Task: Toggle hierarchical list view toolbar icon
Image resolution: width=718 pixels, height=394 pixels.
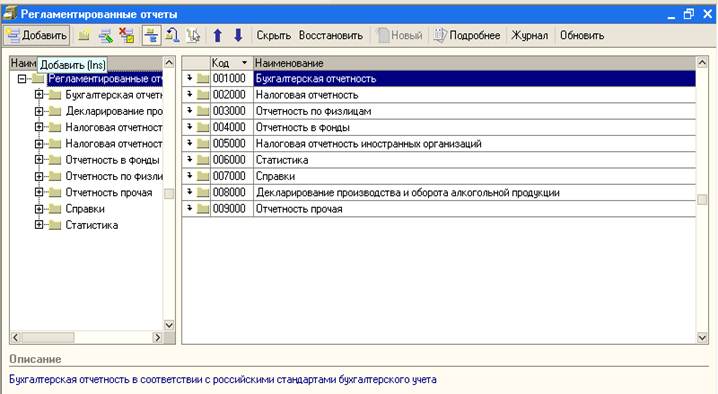Action: point(152,35)
